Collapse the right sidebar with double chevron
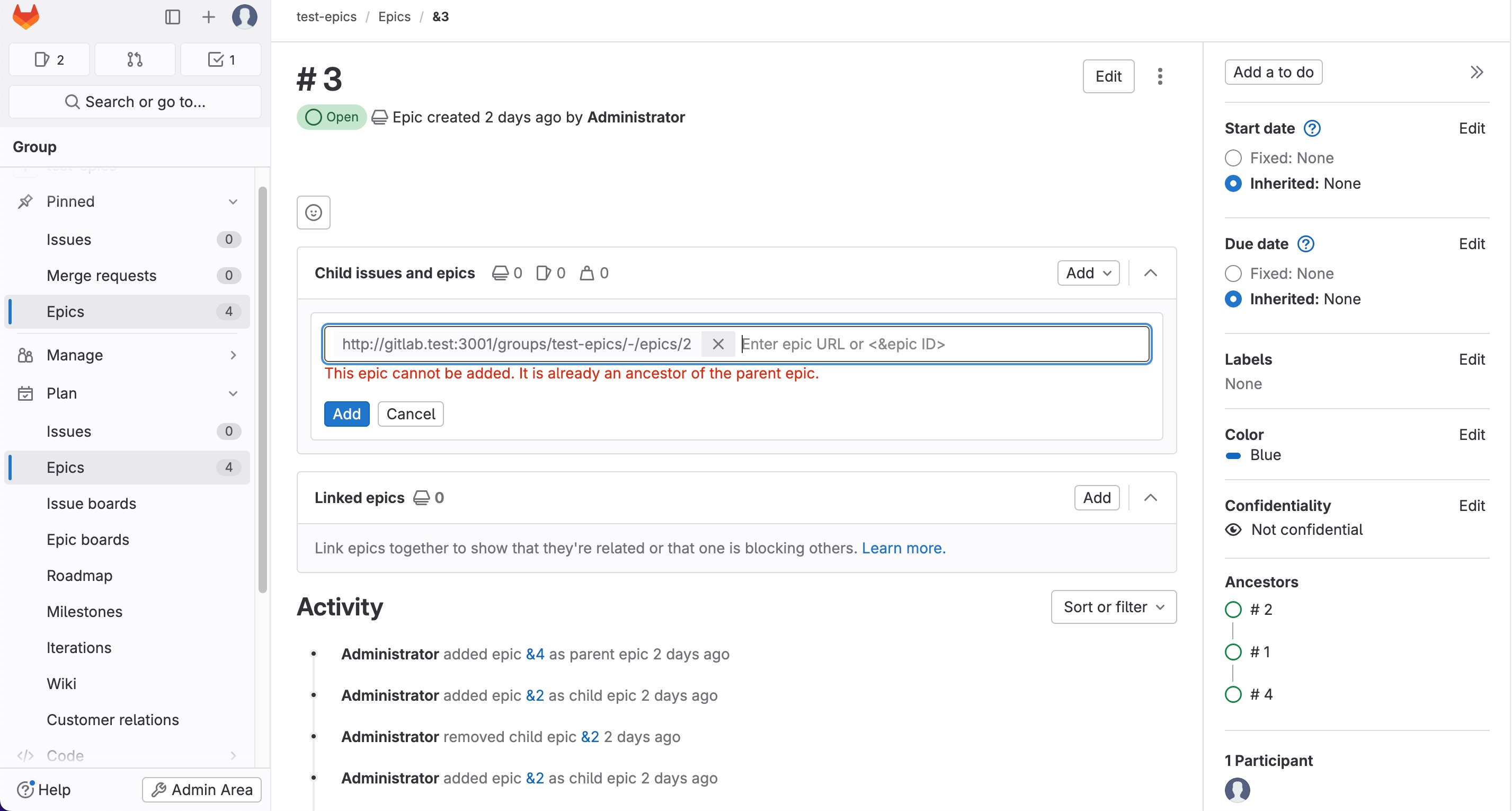The width and height of the screenshot is (1512, 811). click(1476, 72)
